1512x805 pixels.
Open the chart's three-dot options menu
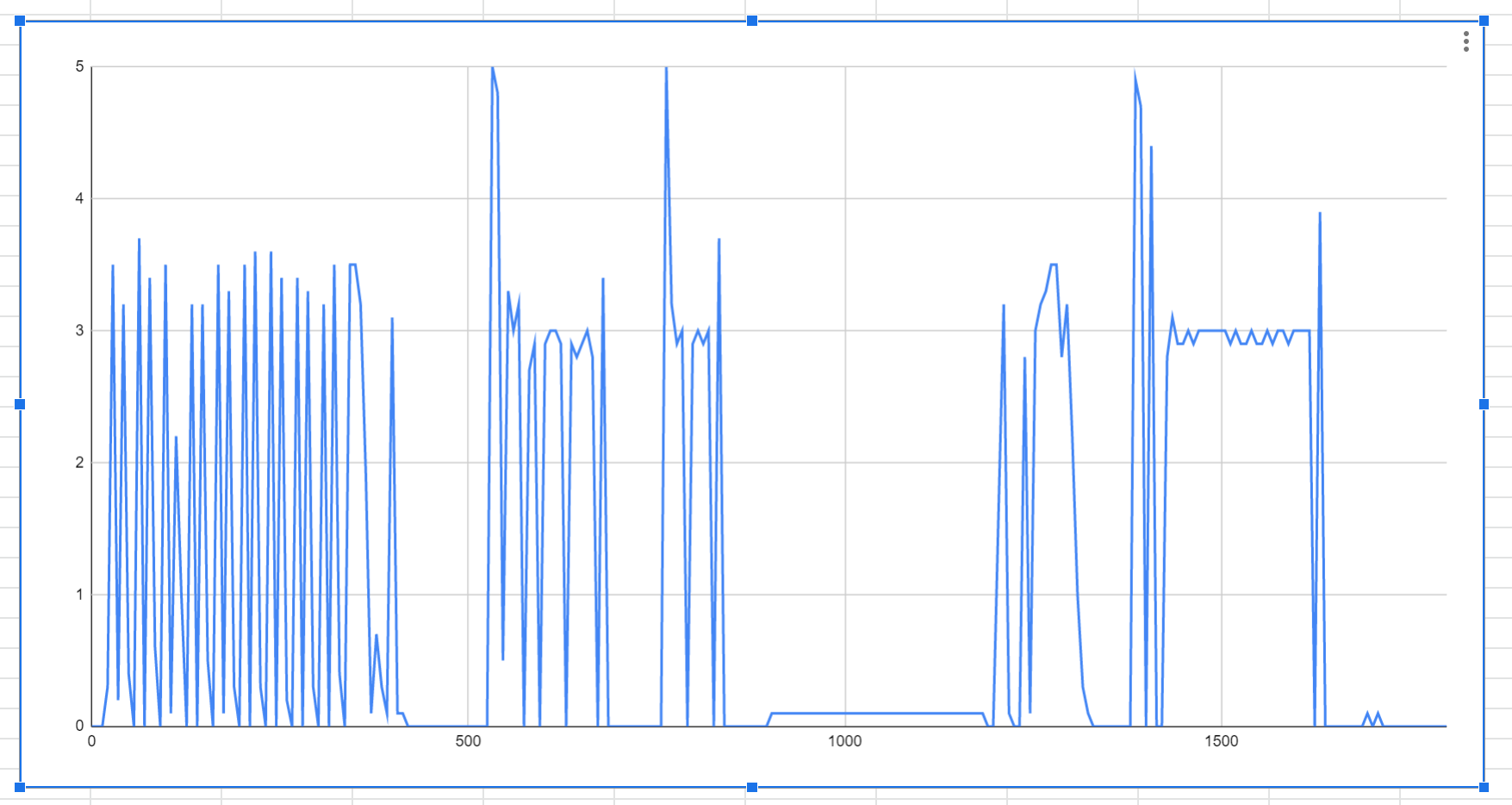[1465, 41]
